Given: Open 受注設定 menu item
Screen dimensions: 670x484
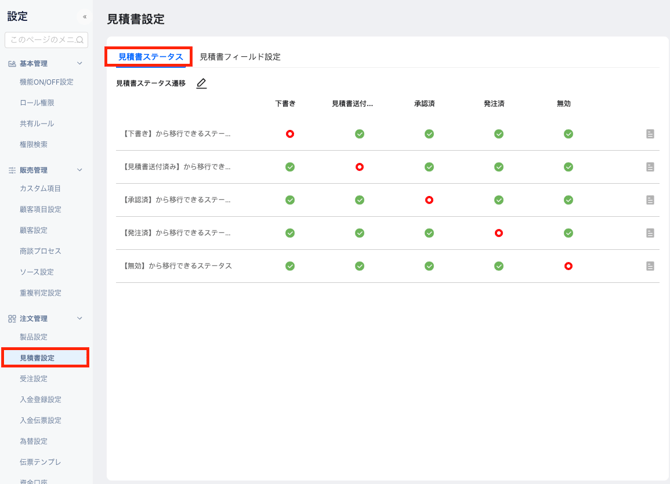Looking at the screenshot, I should 33,378.
